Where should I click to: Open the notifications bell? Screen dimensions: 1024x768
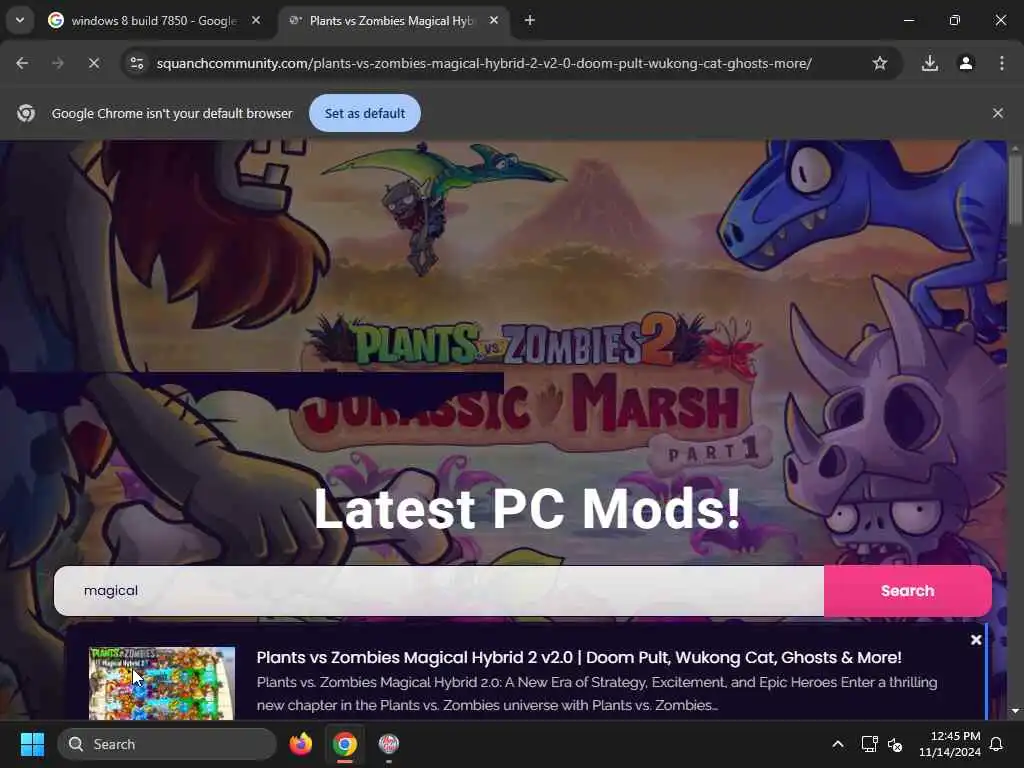coord(997,744)
